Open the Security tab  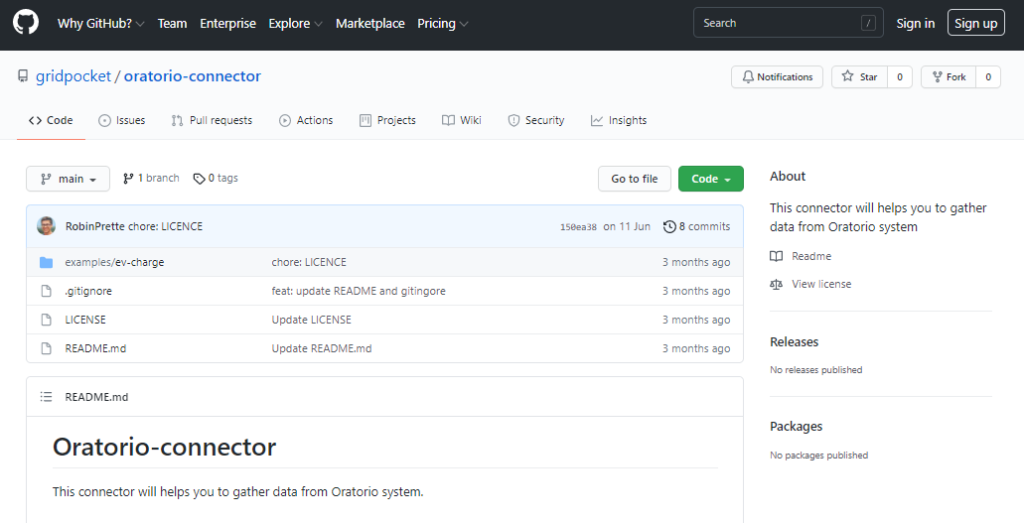point(536,120)
